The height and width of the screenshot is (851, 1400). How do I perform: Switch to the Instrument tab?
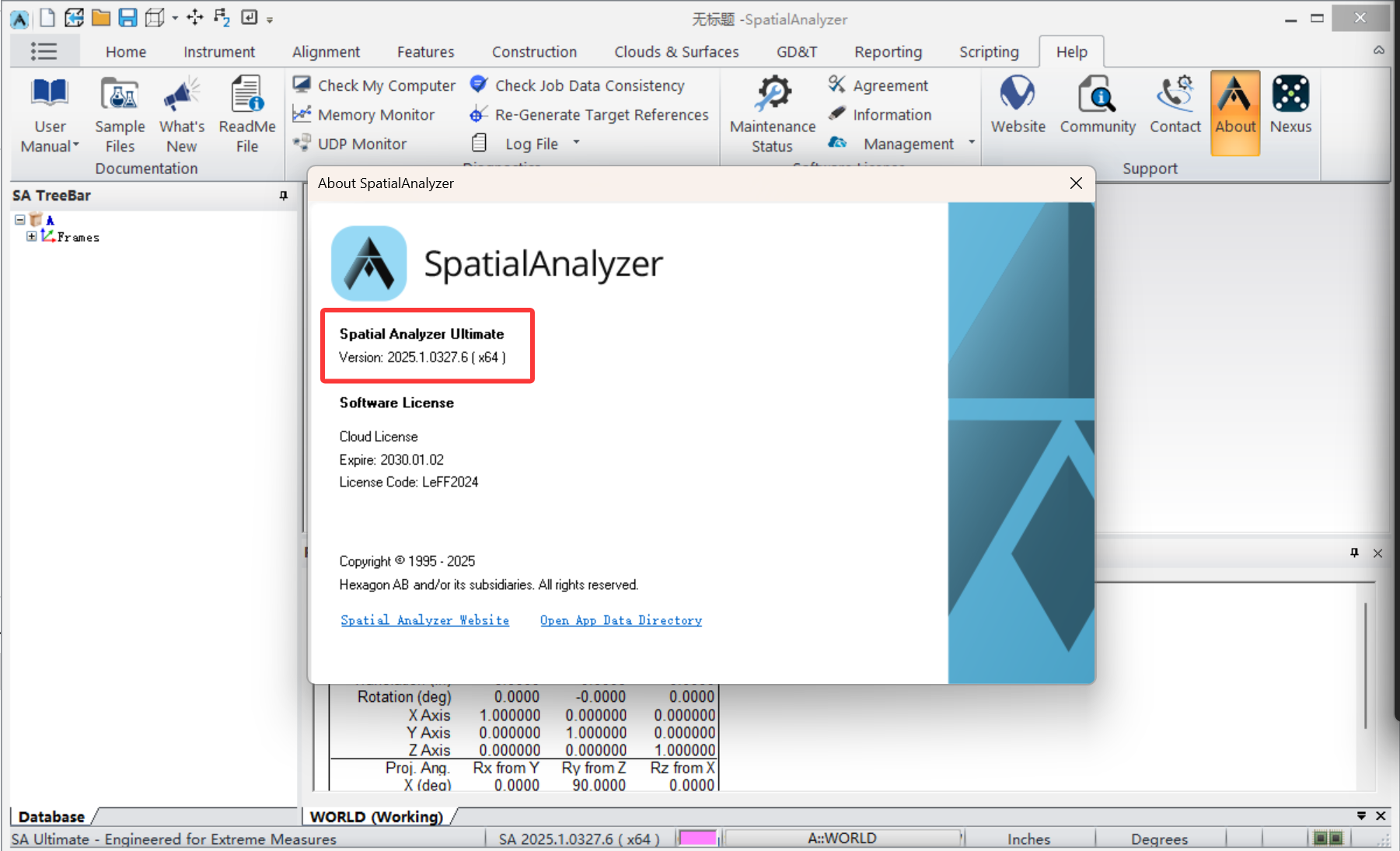pos(219,52)
